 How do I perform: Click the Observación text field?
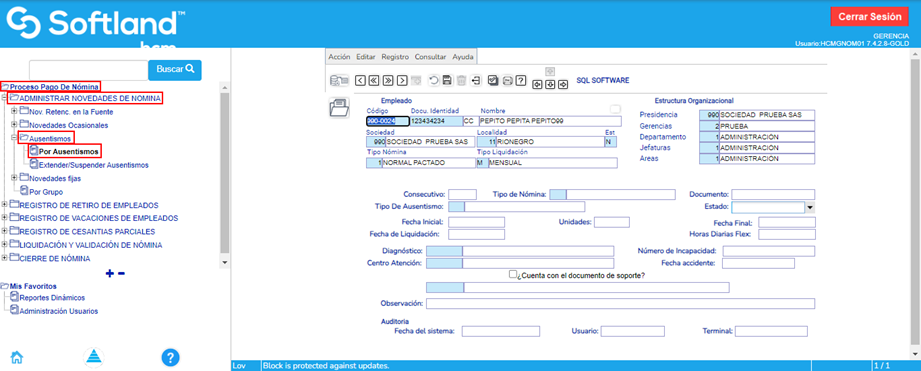(x=620, y=303)
